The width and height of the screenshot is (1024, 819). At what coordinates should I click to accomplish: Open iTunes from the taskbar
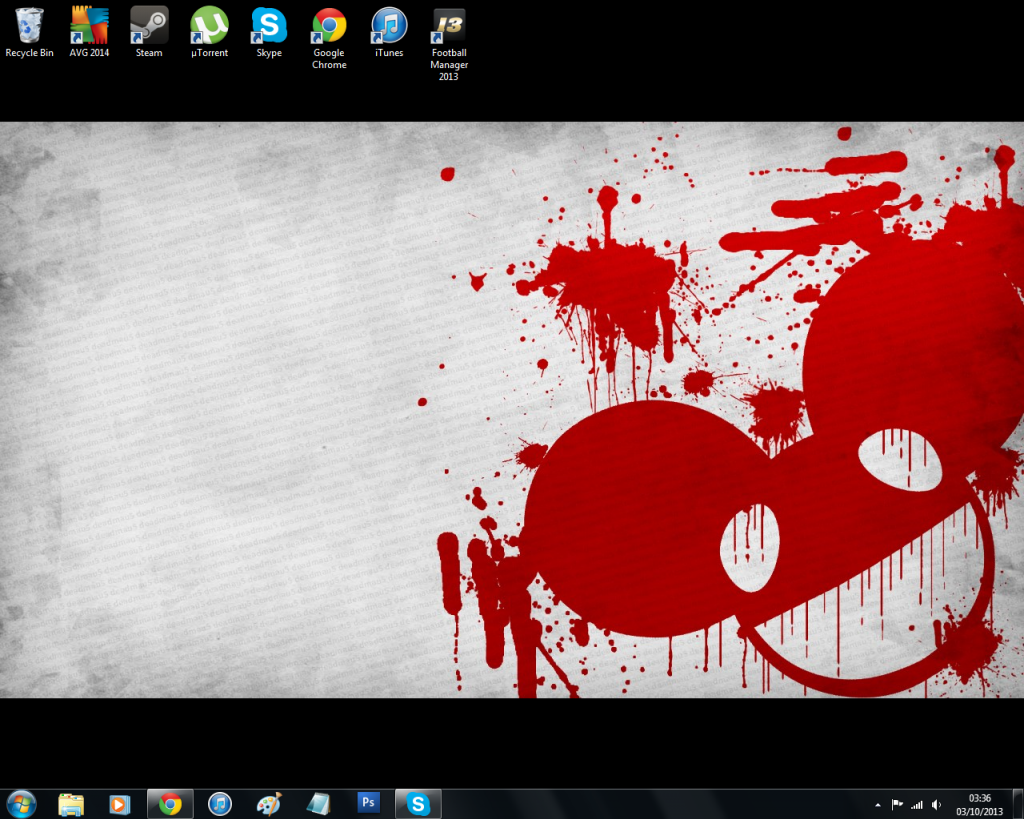(220, 804)
